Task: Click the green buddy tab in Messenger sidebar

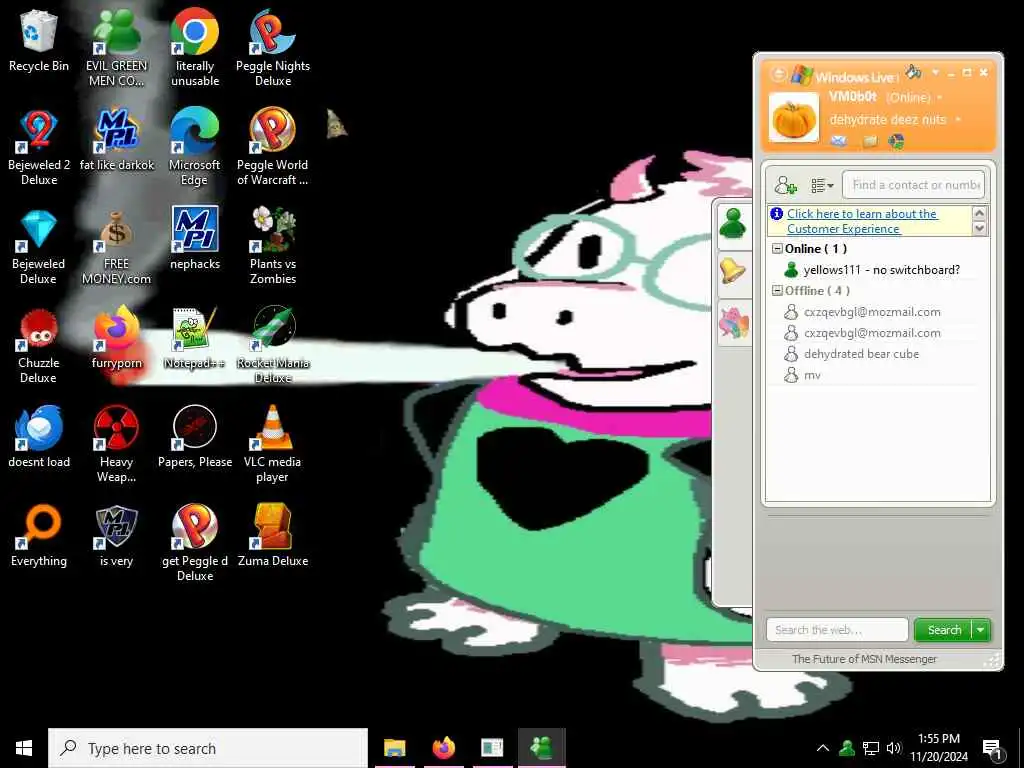Action: click(x=733, y=225)
